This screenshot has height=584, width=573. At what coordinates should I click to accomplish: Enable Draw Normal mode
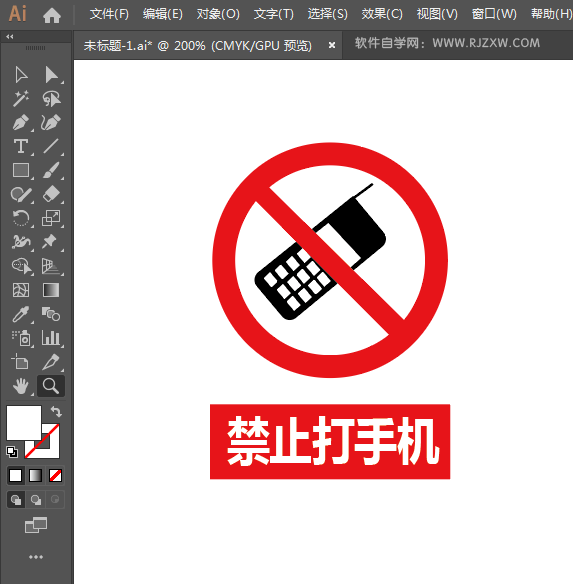16,499
